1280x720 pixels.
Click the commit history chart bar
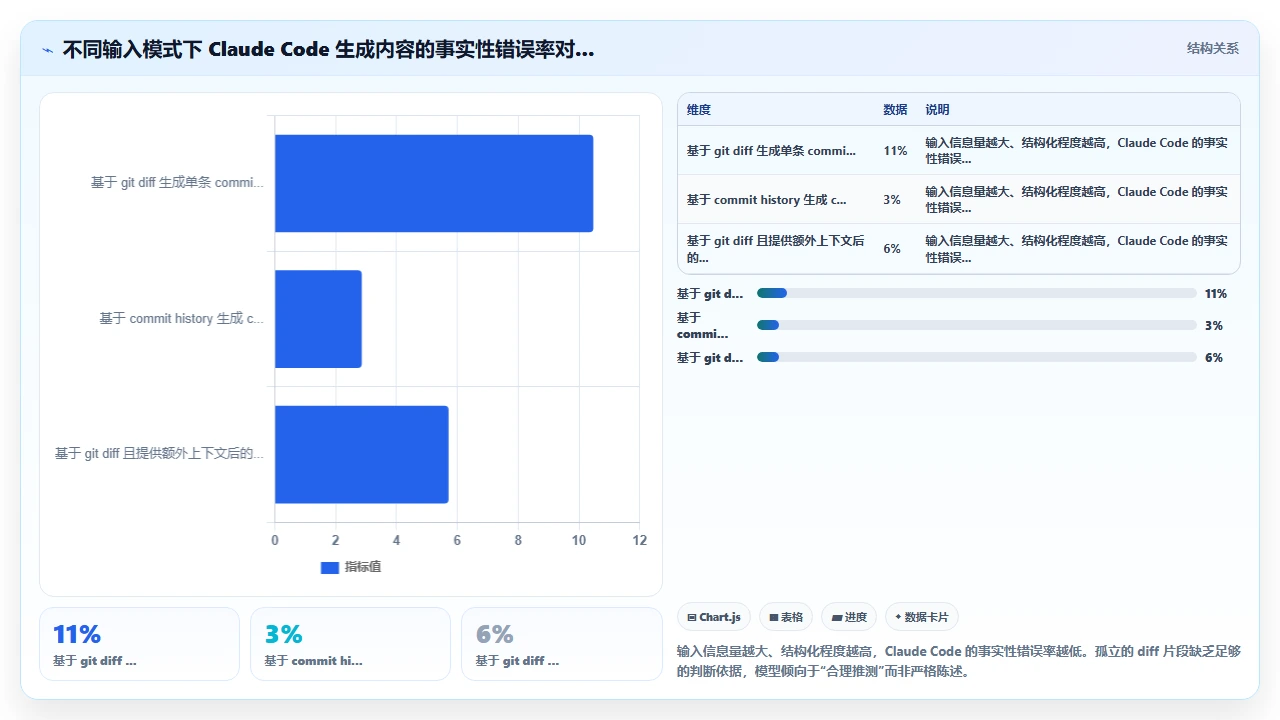[318, 319]
